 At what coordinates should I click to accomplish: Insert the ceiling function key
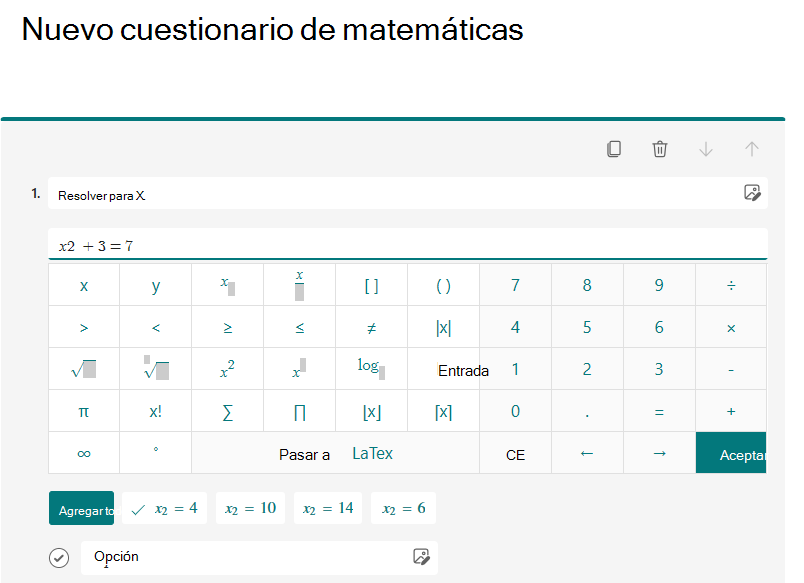444,411
